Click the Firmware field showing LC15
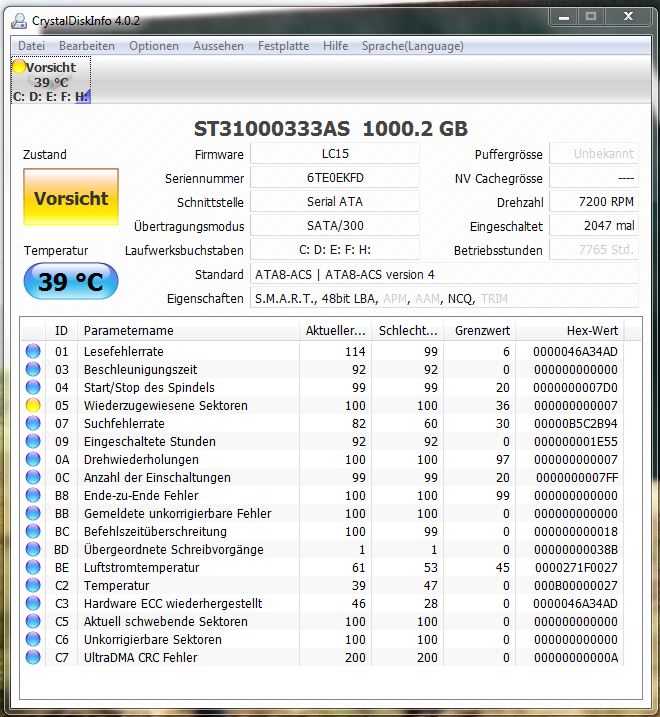 [x=335, y=154]
